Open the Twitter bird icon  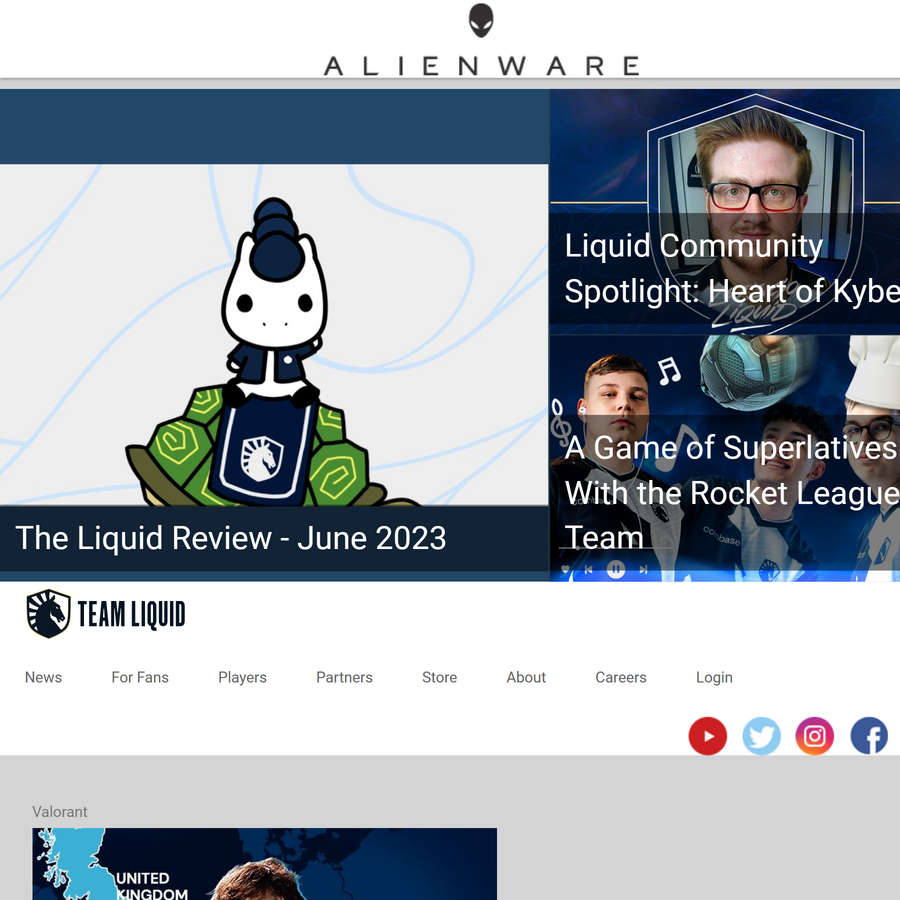tap(762, 736)
